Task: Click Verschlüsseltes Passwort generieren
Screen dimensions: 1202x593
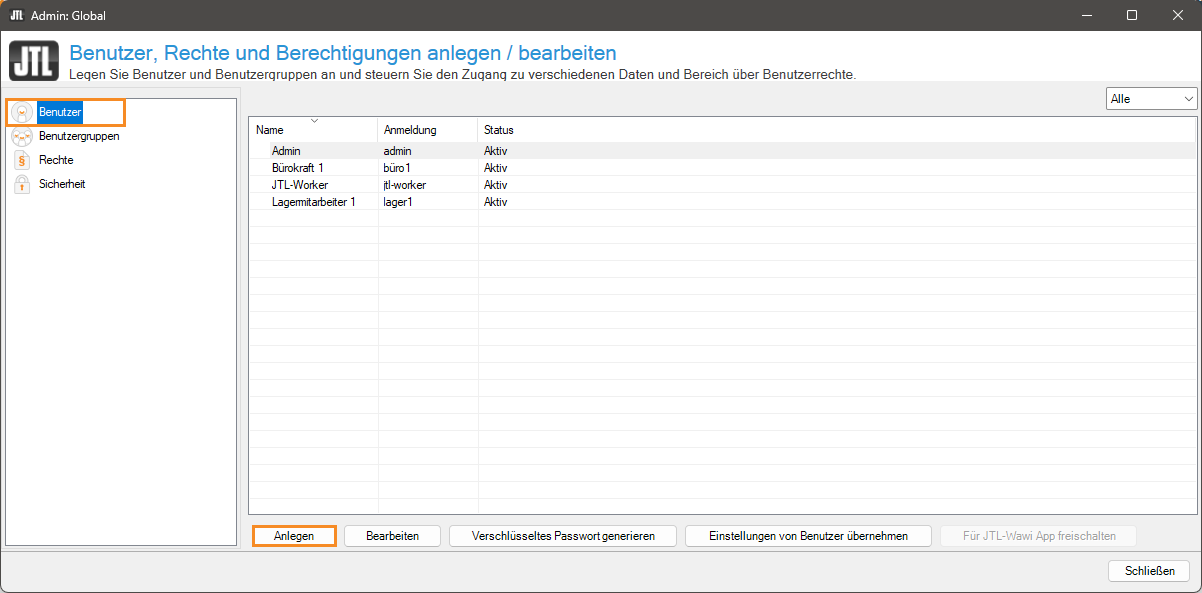Action: [x=563, y=536]
